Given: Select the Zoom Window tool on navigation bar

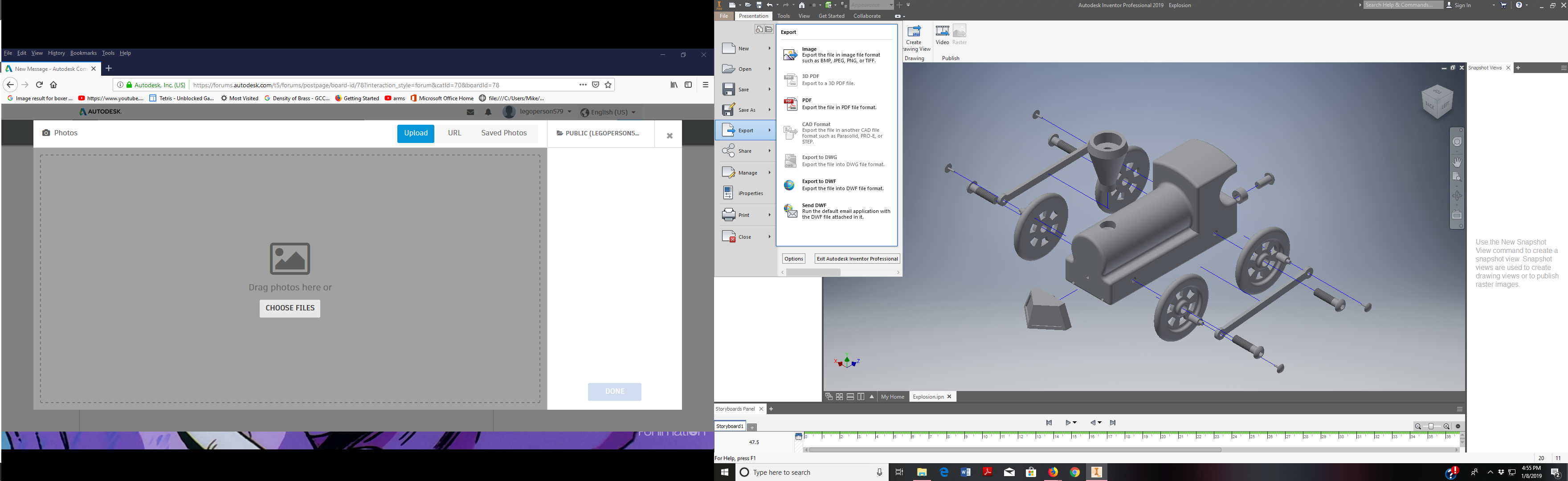Looking at the screenshot, I should [x=1457, y=176].
